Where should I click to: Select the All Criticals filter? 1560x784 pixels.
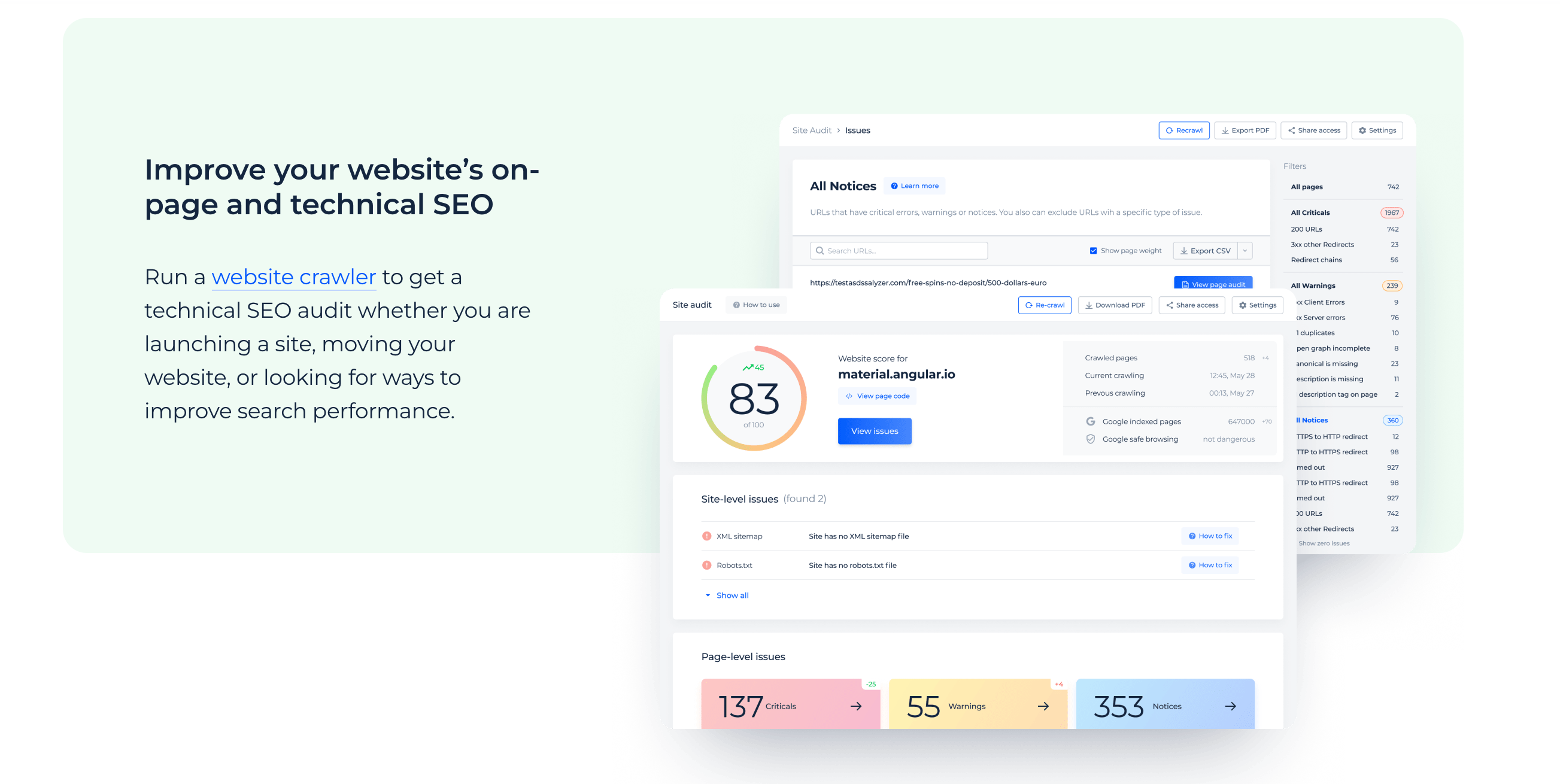(1310, 212)
